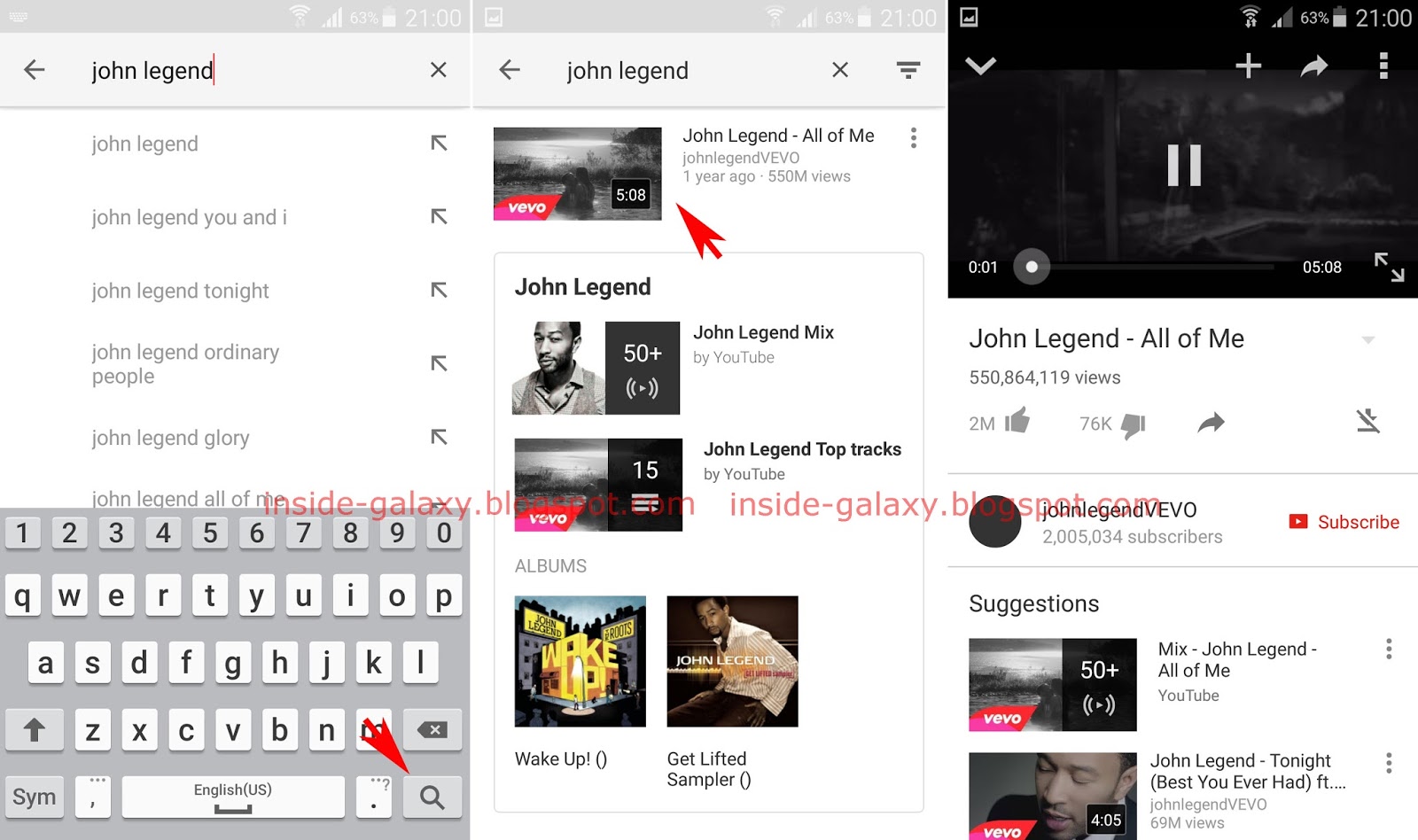Open the 'Get Lifted Sampler' album cover
This screenshot has height=840, width=1418.
pos(733,661)
